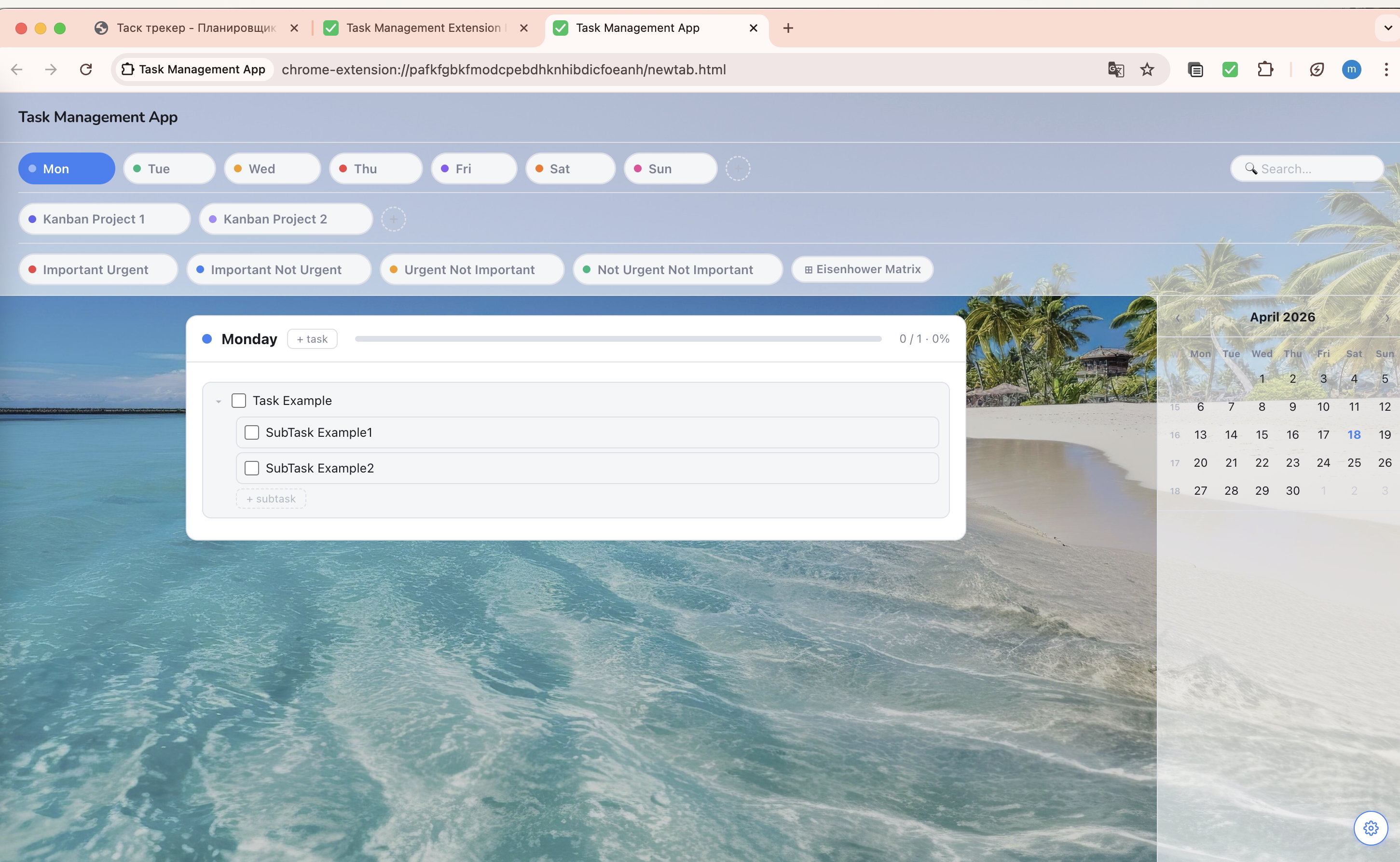Open the reading list toolbar icon
The height and width of the screenshot is (862, 1400).
point(1195,70)
